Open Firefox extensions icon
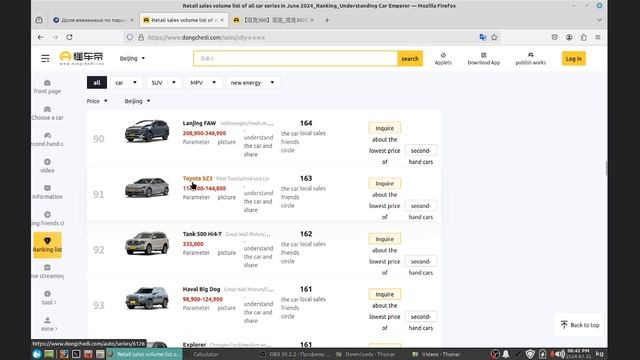This screenshot has height=360, width=640. click(x=584, y=37)
